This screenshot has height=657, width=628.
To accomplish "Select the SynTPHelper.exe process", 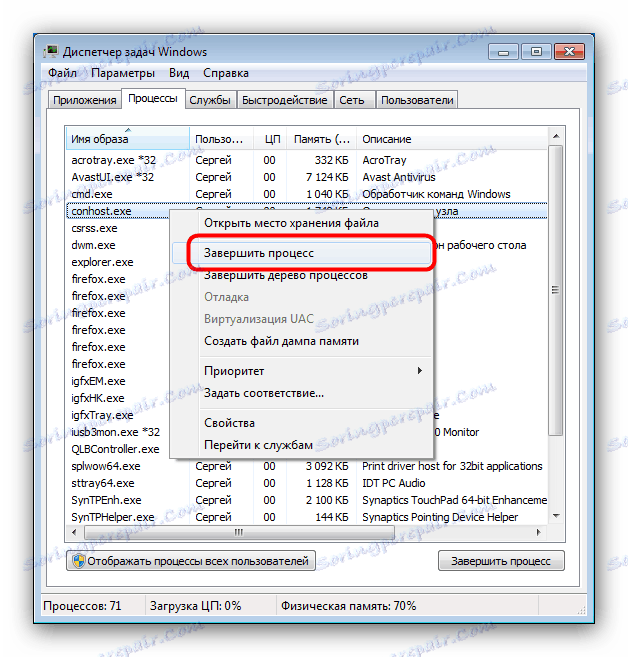I will pyautogui.click(x=307, y=517).
